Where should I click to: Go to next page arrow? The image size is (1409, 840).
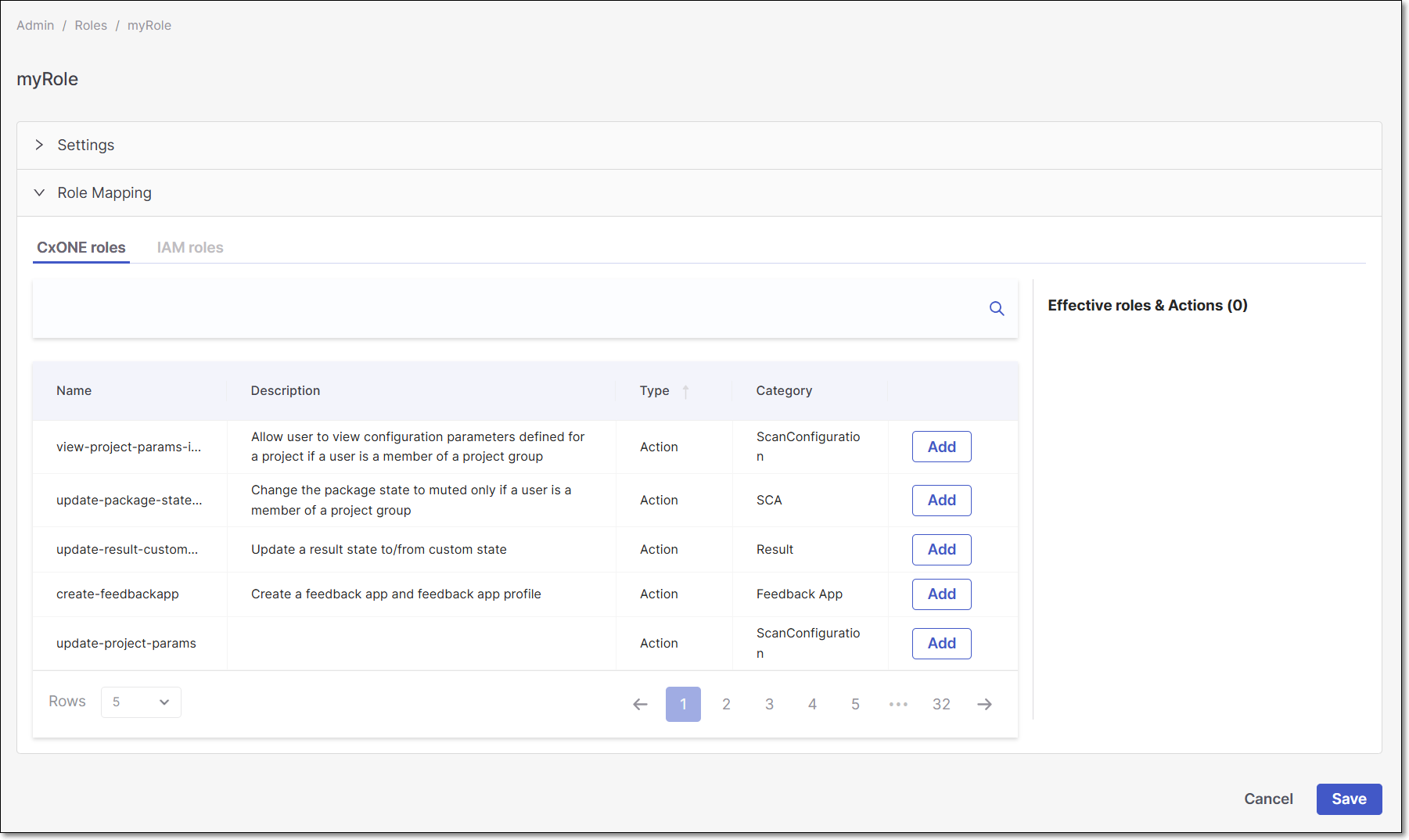(x=984, y=705)
